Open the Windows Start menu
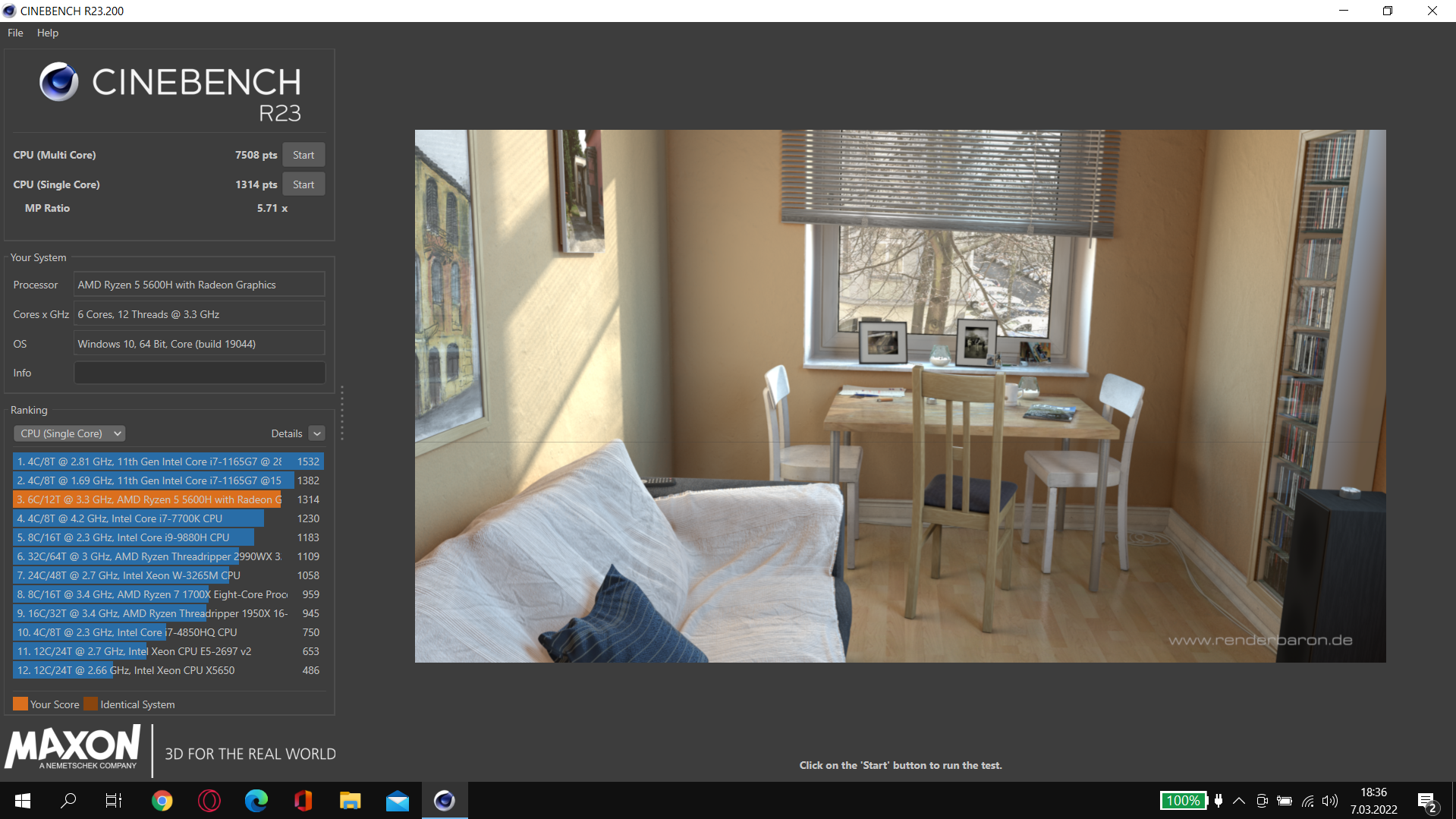The height and width of the screenshot is (819, 1456). (23, 800)
